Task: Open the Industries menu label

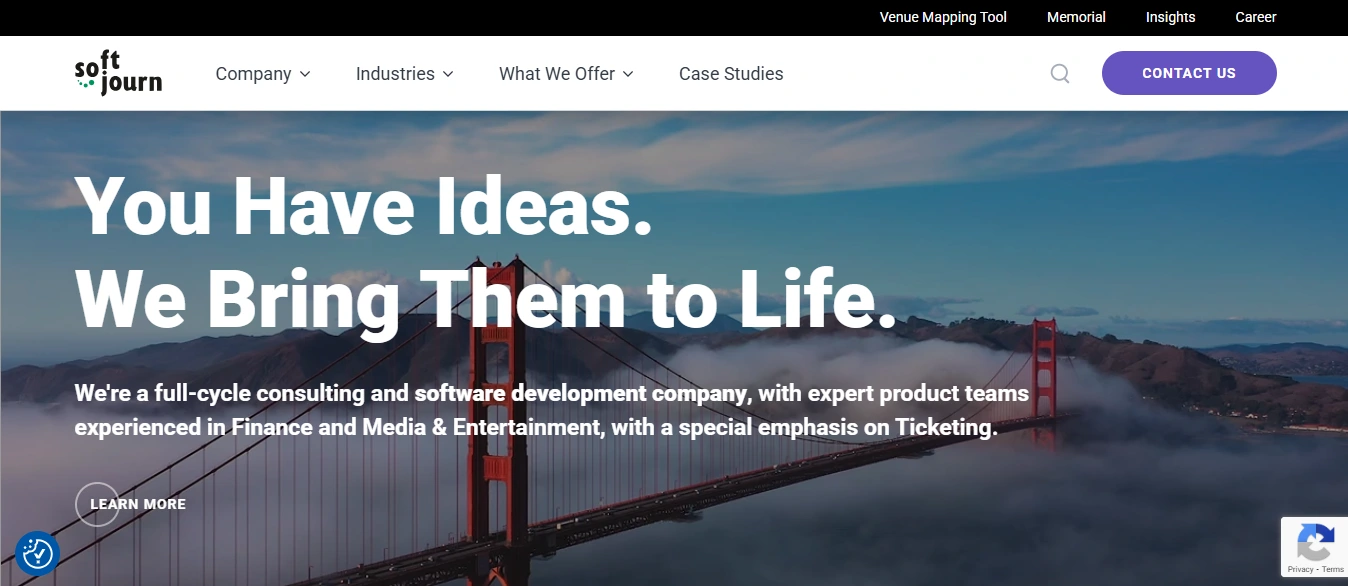Action: point(395,74)
